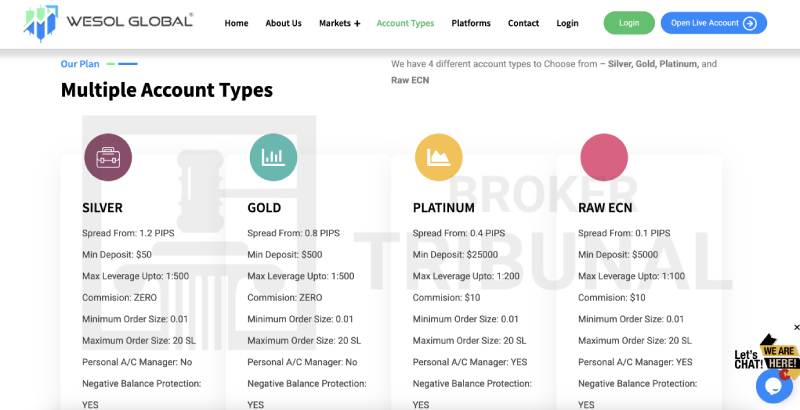Click the Multiple Account Types heading
The height and width of the screenshot is (410, 800).
click(x=167, y=90)
